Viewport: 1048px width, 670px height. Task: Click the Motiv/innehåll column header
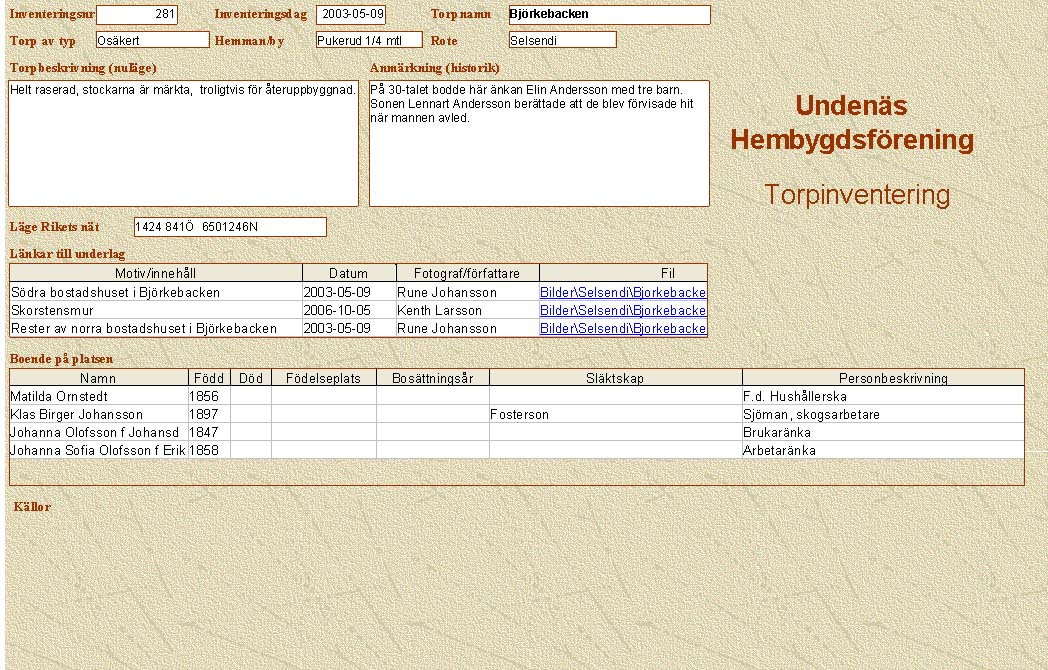pos(156,273)
